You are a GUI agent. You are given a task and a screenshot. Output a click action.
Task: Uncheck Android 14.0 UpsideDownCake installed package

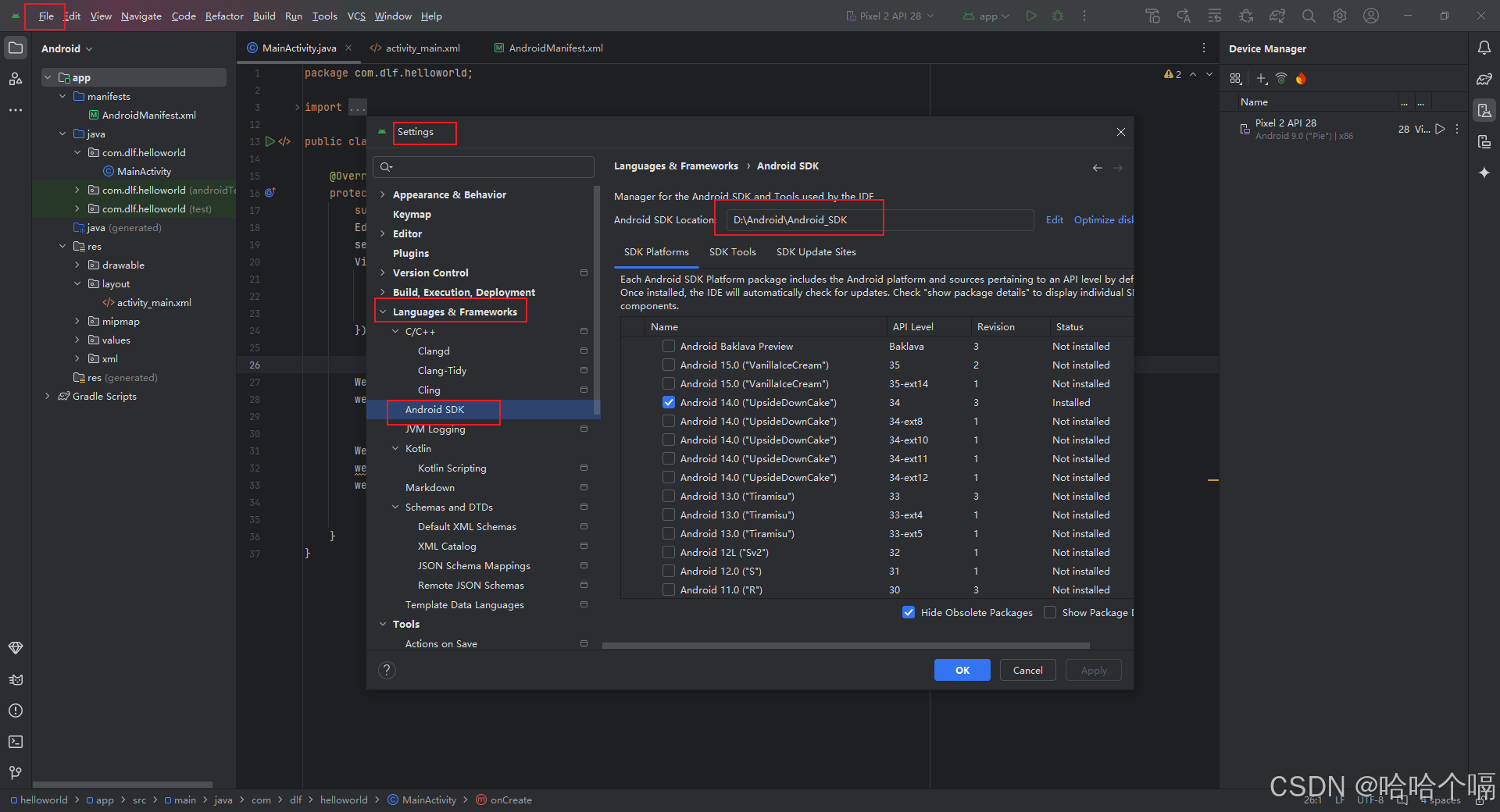pos(669,402)
